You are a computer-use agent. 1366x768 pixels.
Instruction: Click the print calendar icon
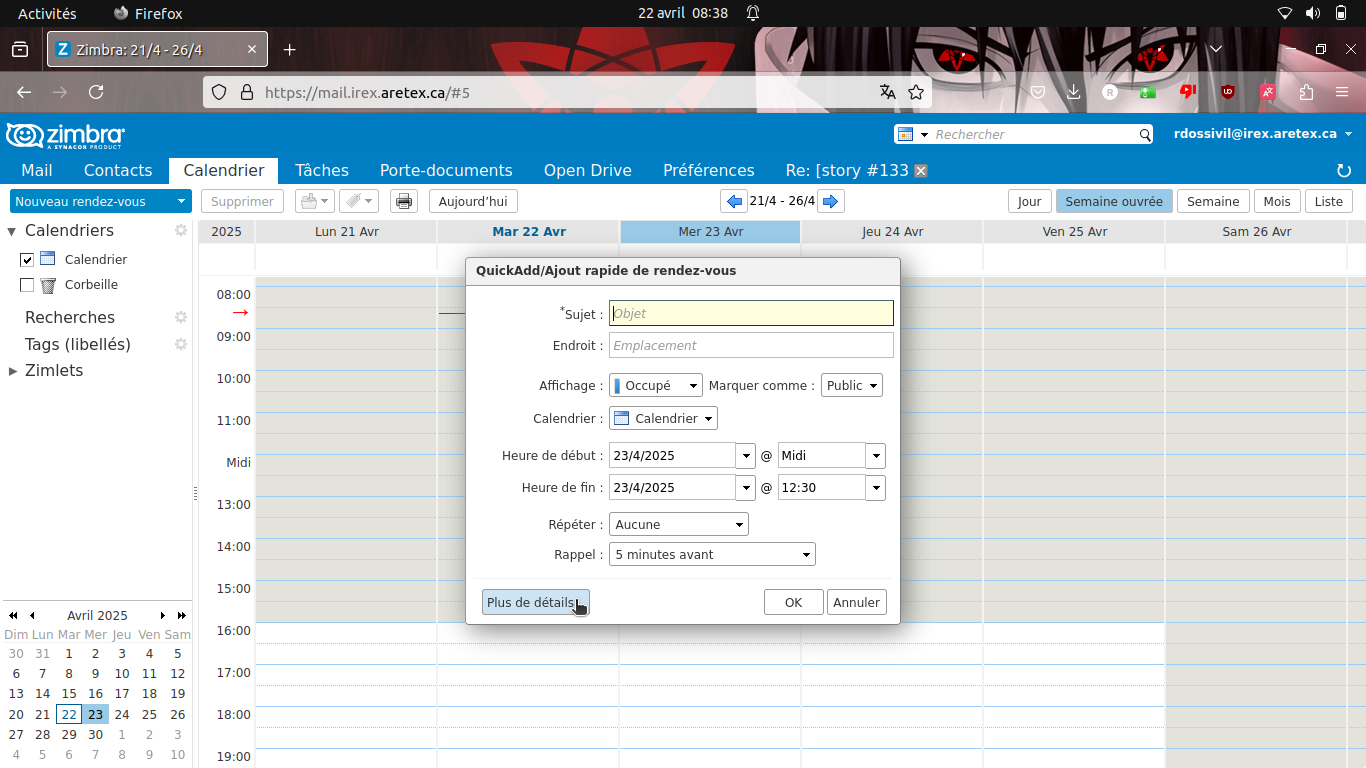coord(404,201)
